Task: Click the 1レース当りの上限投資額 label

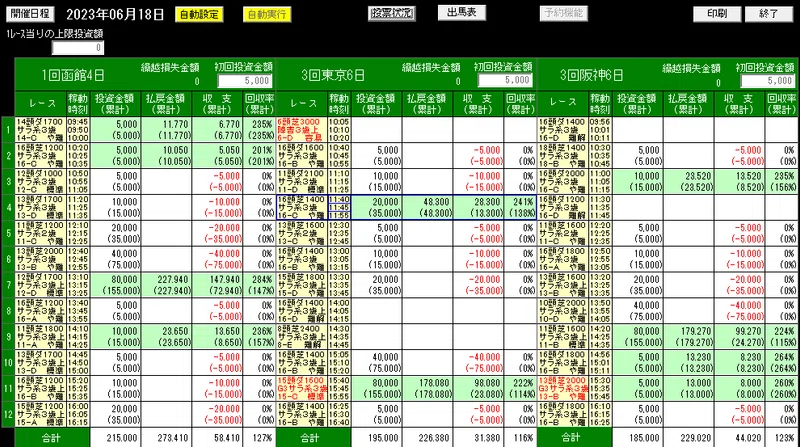Action: click(55, 34)
